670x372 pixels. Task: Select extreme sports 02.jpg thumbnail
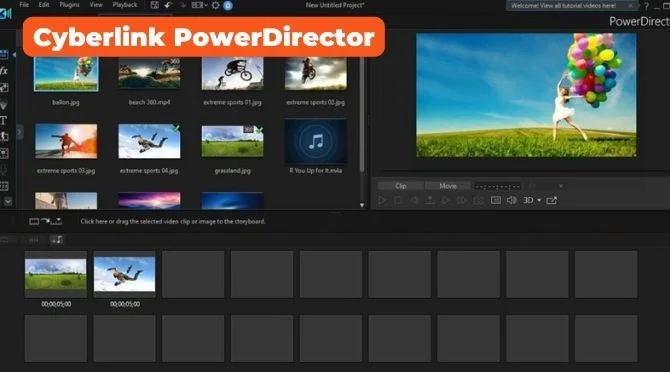[316, 73]
